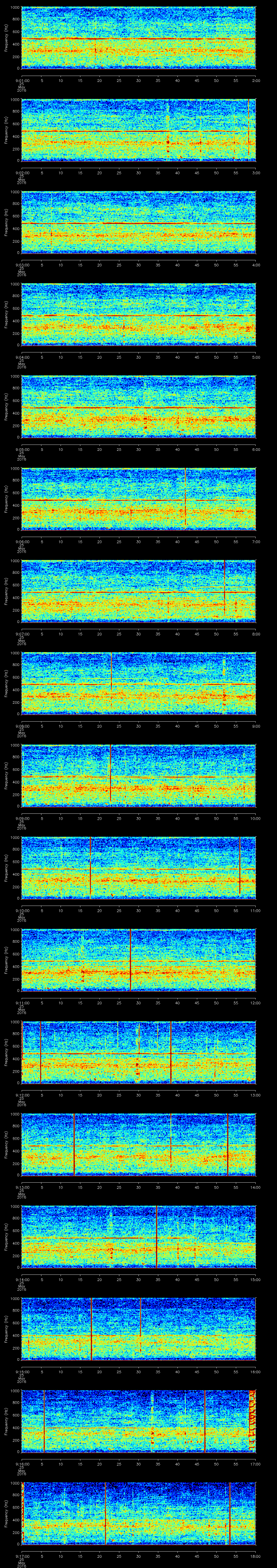The height and width of the screenshot is (1568, 277).
Task: Click the '9:12:00' time axis label
Action: click(x=22, y=1095)
